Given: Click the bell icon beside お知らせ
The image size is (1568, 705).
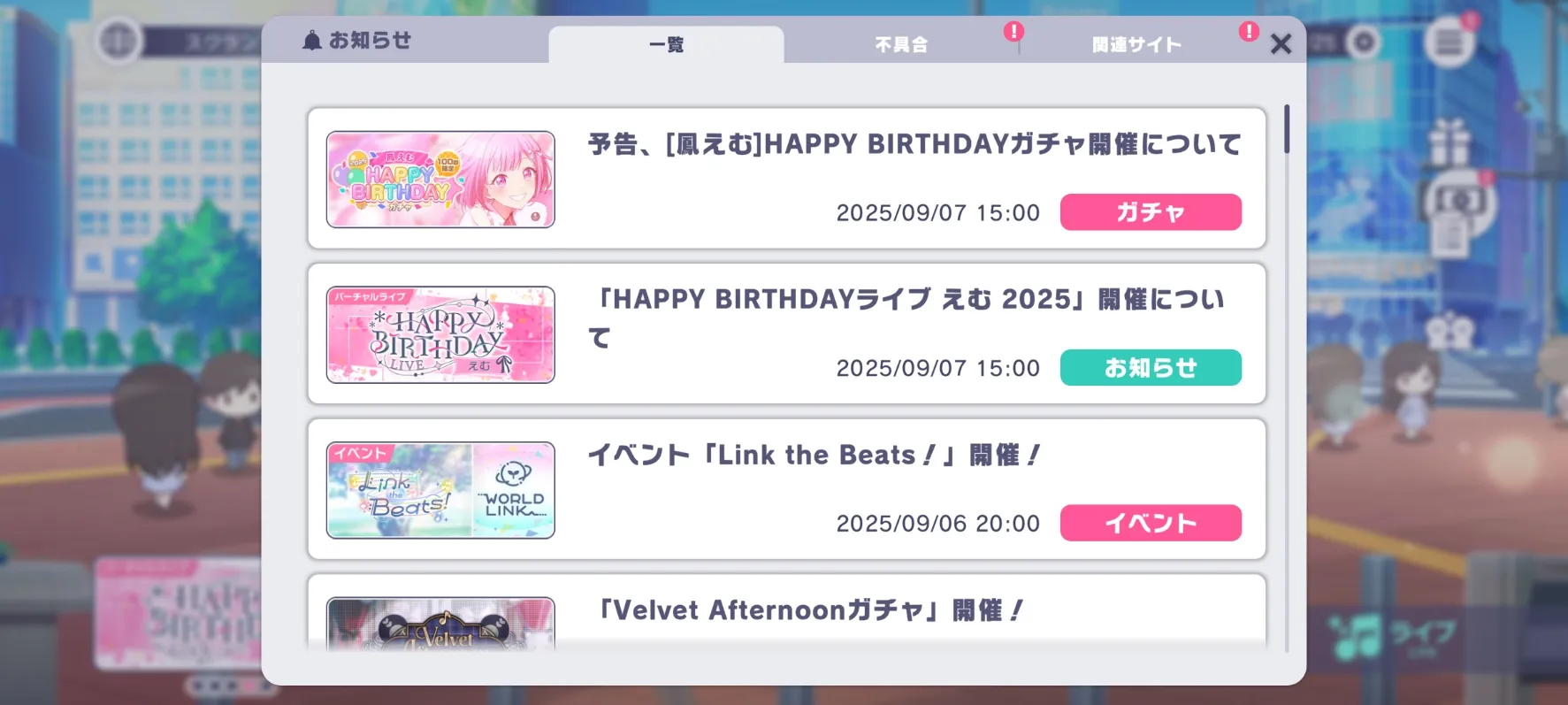Looking at the screenshot, I should point(311,41).
